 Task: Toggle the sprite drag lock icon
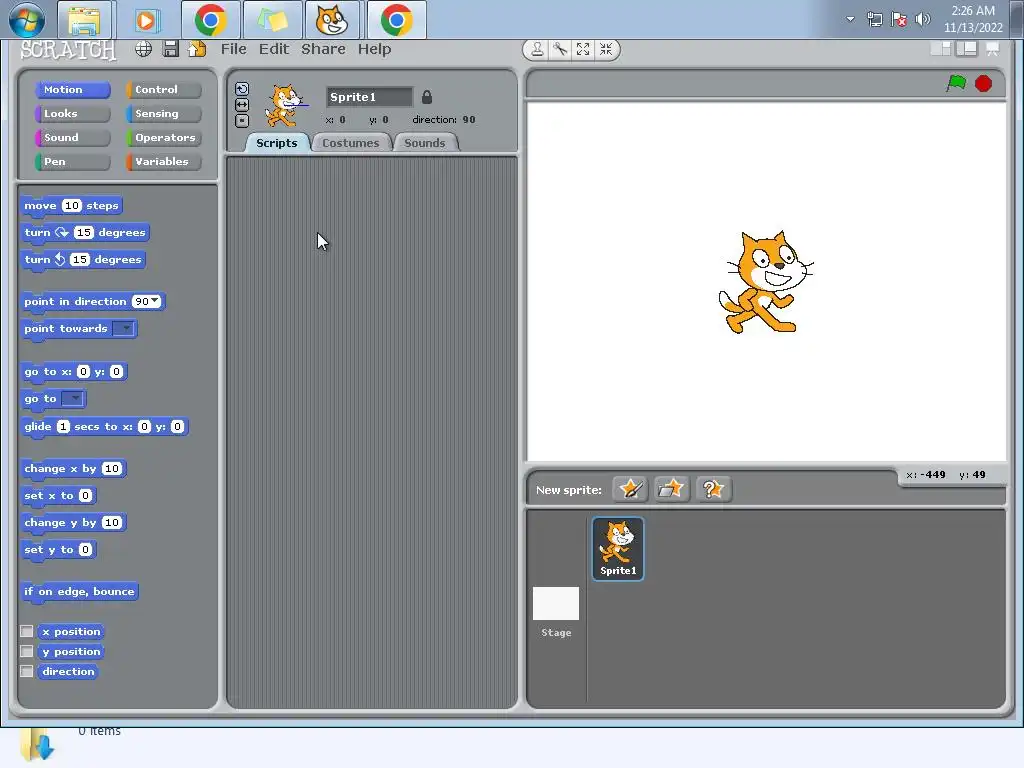click(x=426, y=97)
